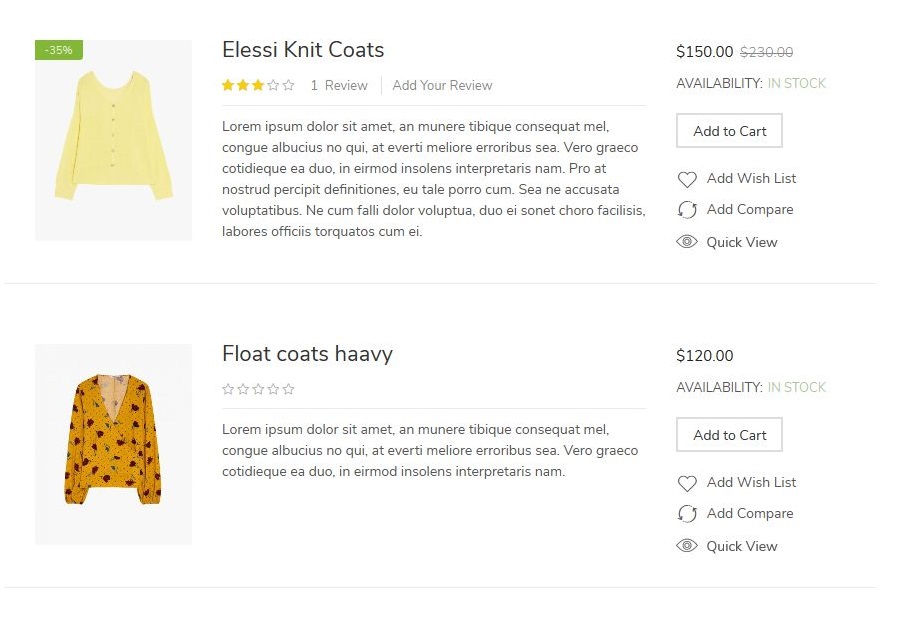Click Add Wish List text for Elessi Knit Coats

751,178
